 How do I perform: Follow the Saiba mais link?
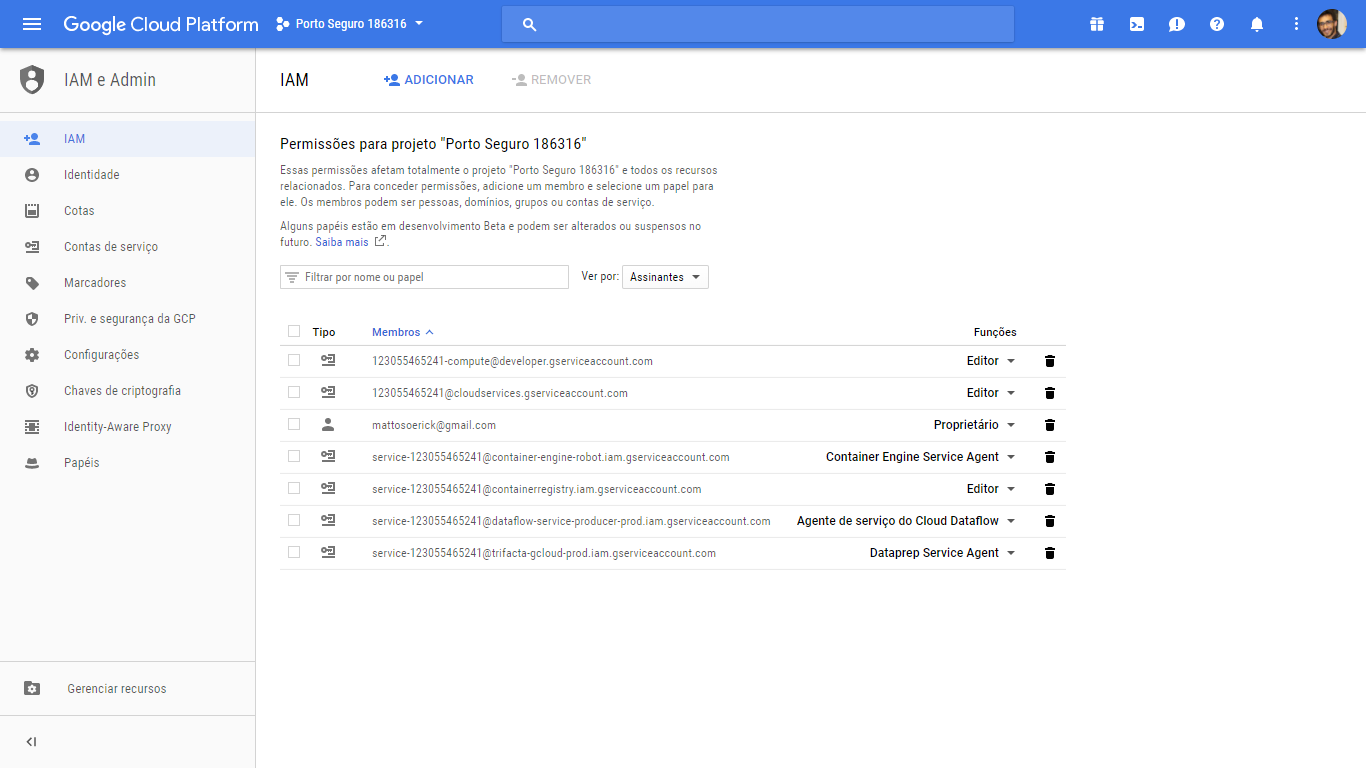pyautogui.click(x=342, y=242)
